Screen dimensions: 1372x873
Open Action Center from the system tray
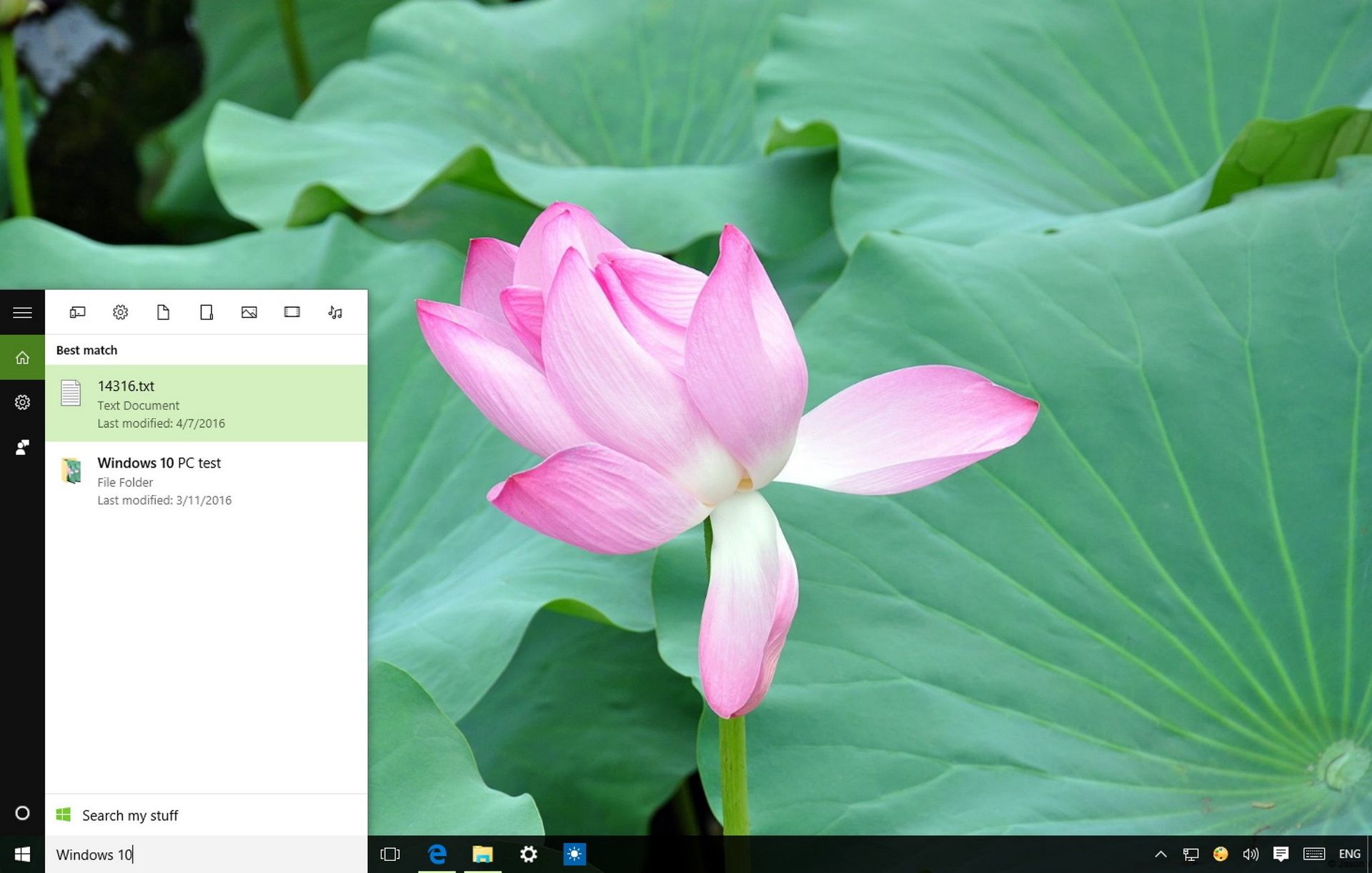1281,854
